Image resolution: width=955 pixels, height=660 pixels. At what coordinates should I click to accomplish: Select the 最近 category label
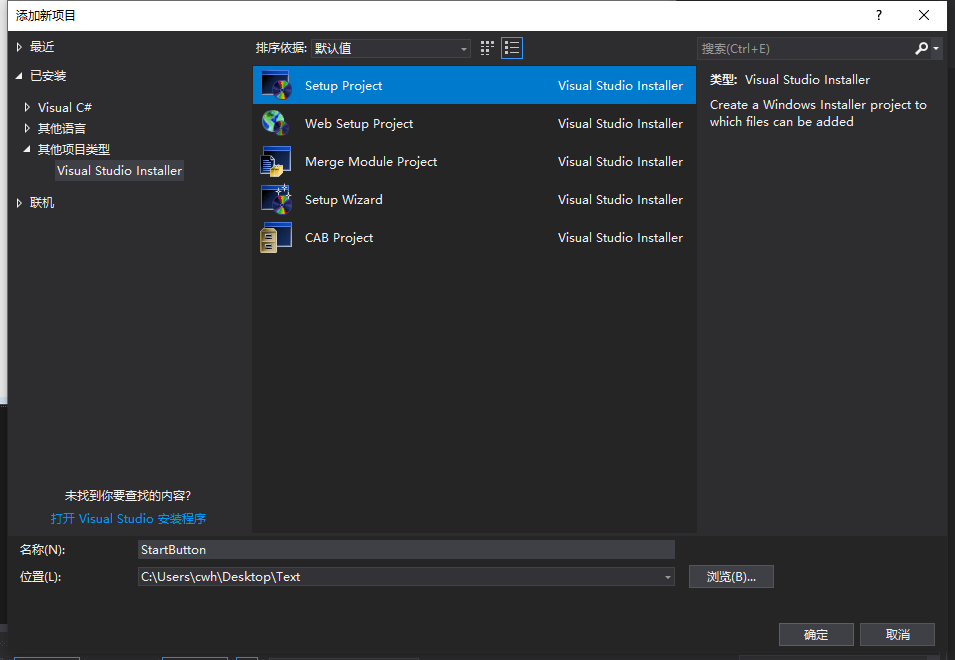pyautogui.click(x=42, y=47)
